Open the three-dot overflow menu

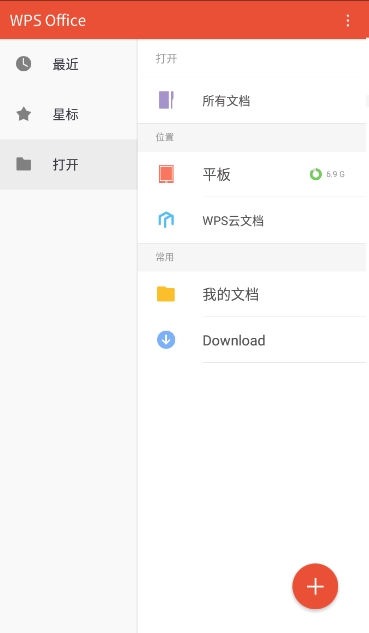click(348, 20)
